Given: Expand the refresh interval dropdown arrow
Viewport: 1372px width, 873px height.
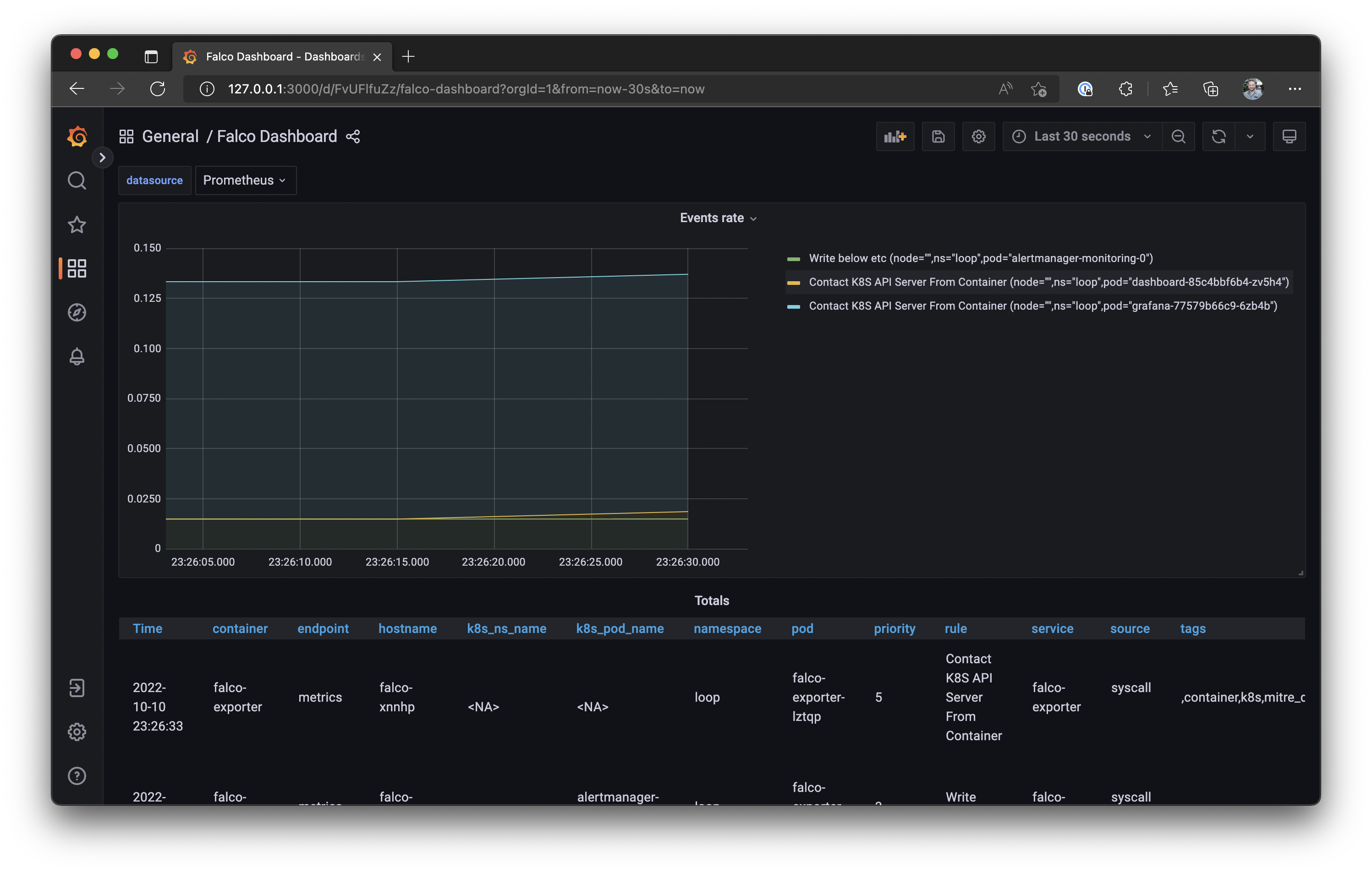Looking at the screenshot, I should 1250,136.
